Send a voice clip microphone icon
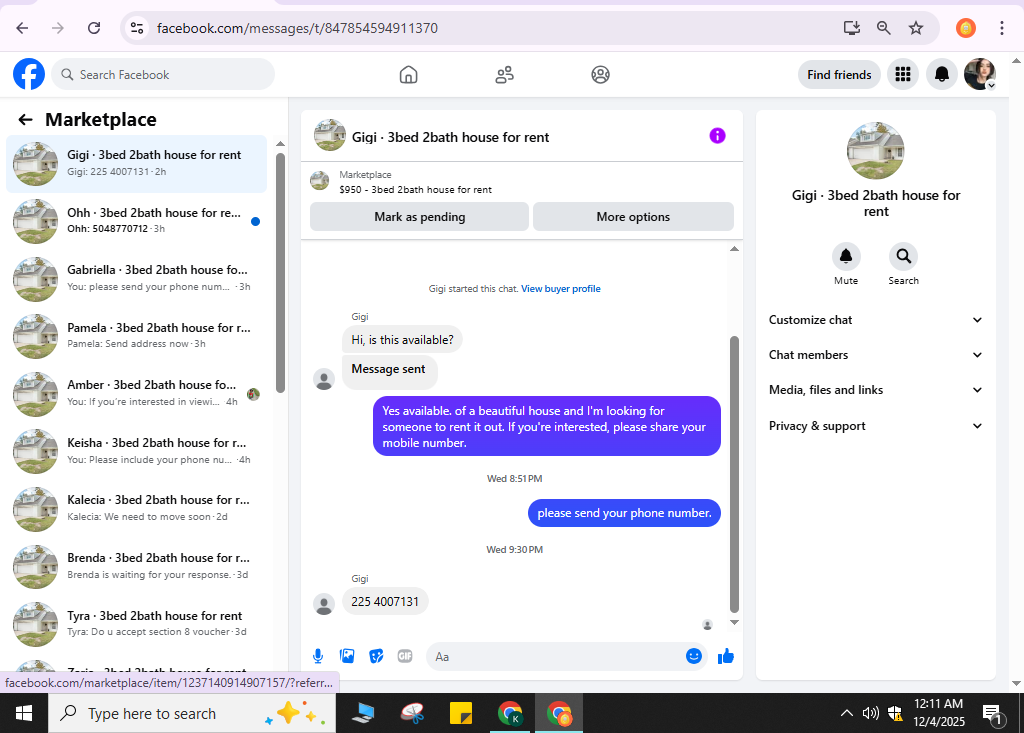The width and height of the screenshot is (1024, 733). [x=318, y=656]
